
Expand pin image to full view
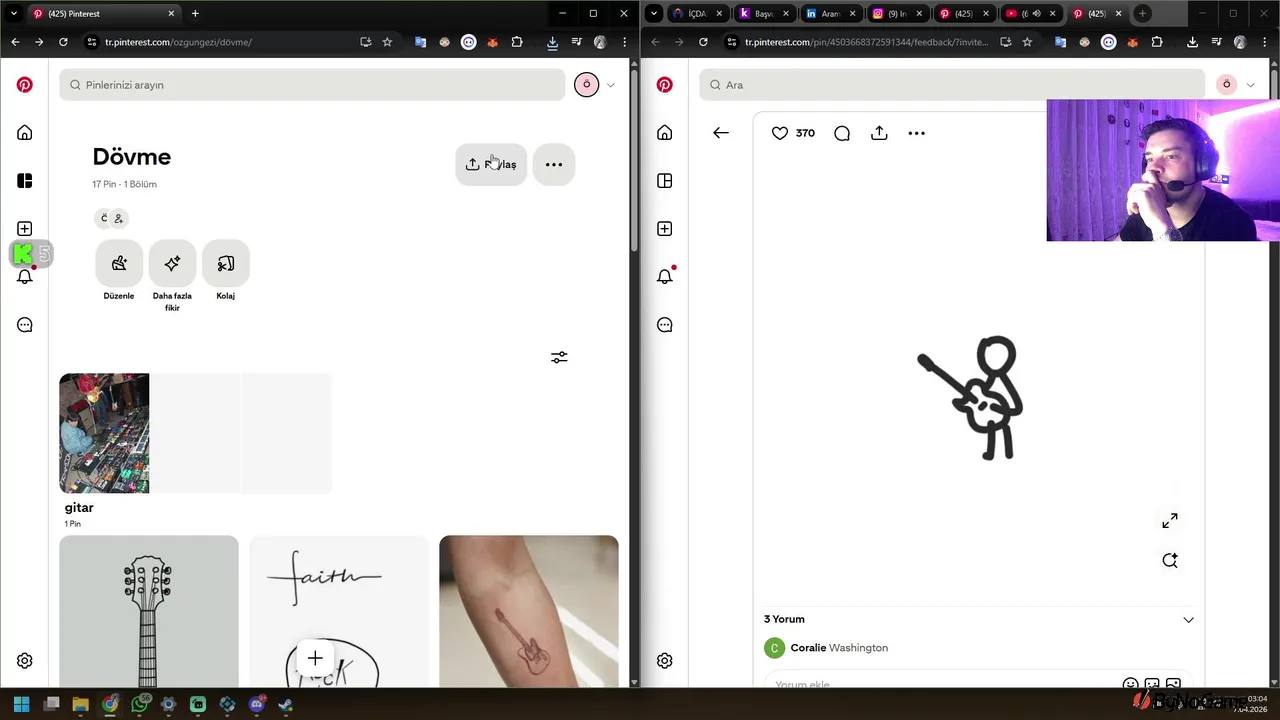point(1170,521)
